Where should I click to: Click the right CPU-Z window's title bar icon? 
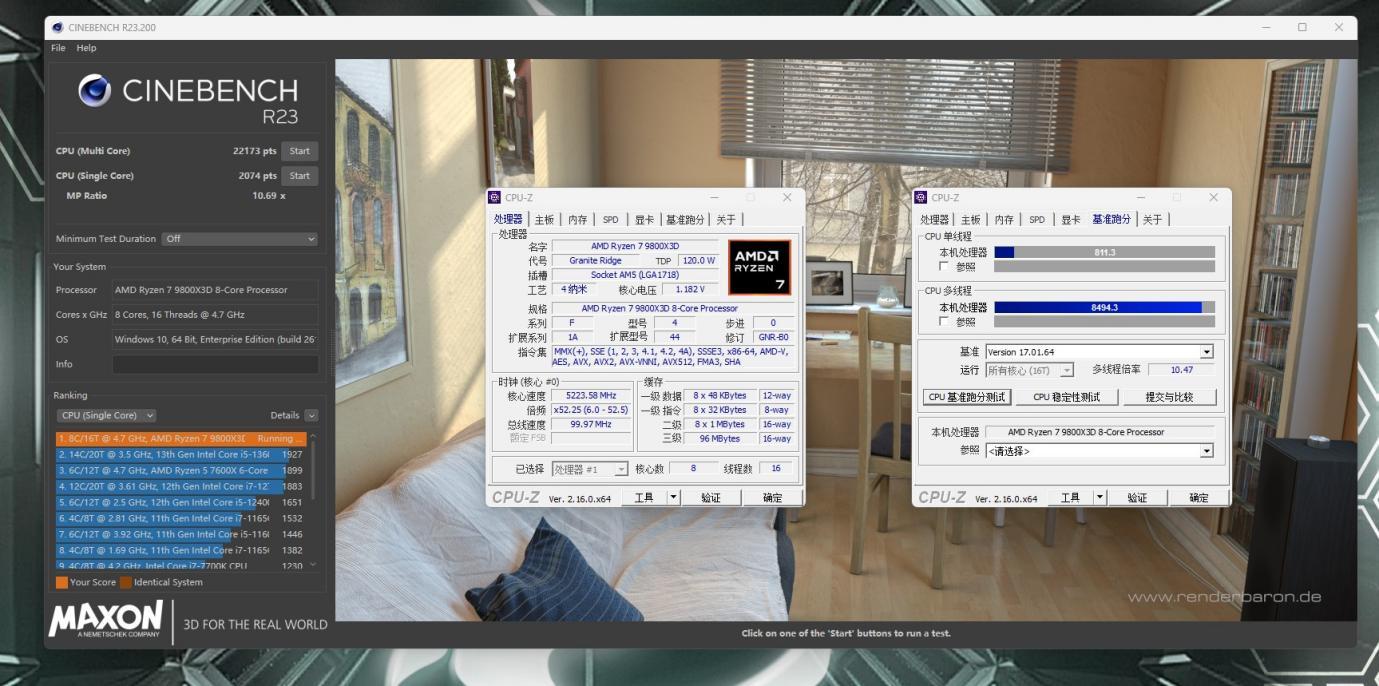pyautogui.click(x=921, y=198)
